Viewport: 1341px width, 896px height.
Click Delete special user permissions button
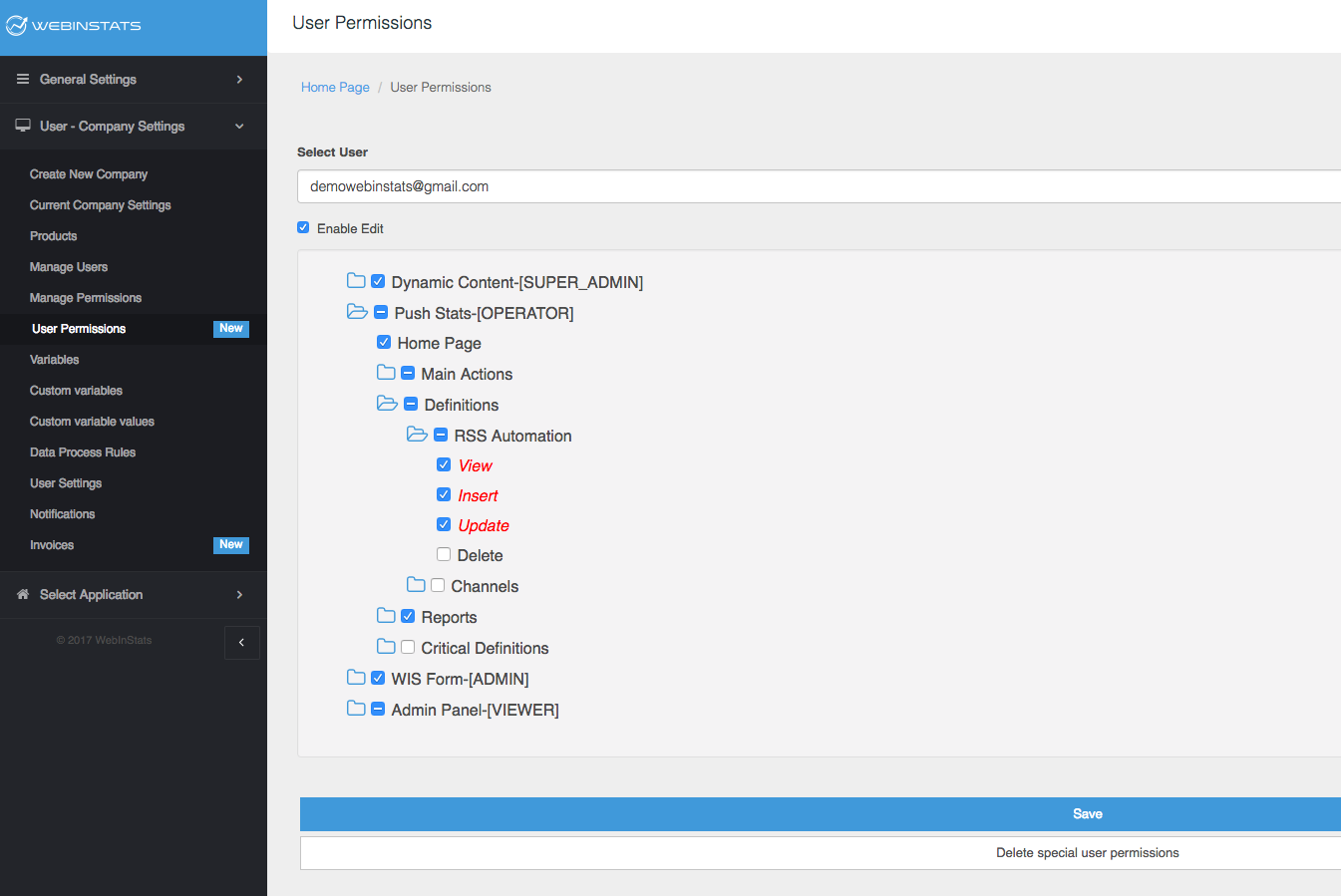[x=821, y=853]
